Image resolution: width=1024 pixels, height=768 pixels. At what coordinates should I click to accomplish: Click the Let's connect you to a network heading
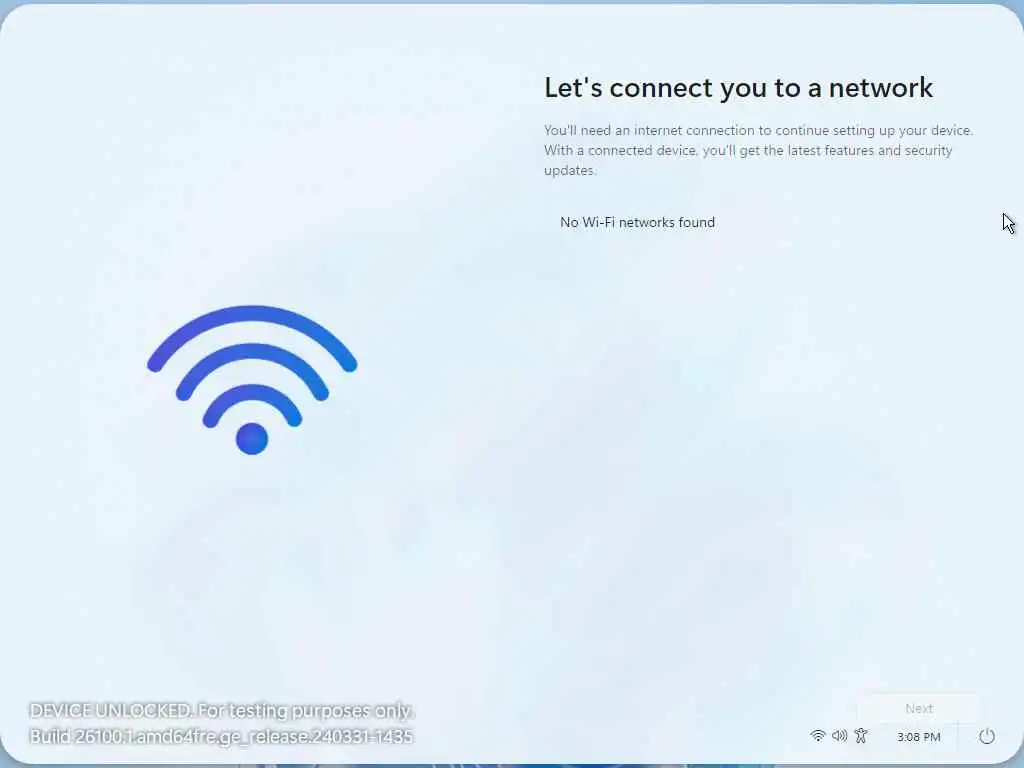739,88
